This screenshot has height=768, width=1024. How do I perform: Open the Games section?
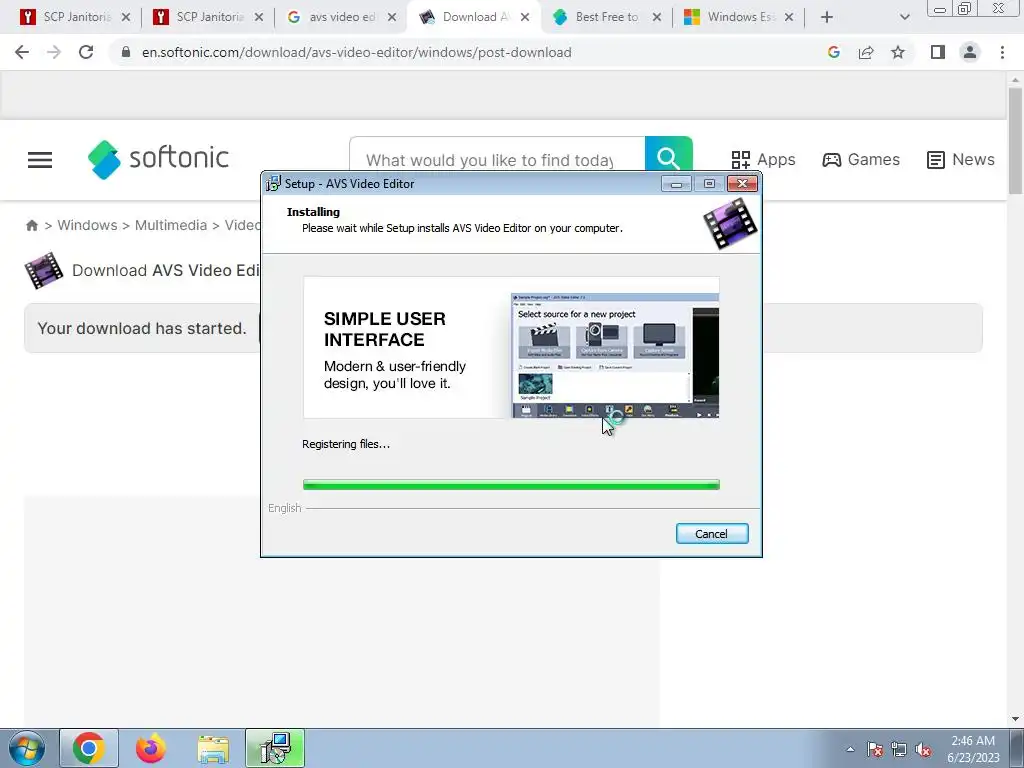[861, 159]
